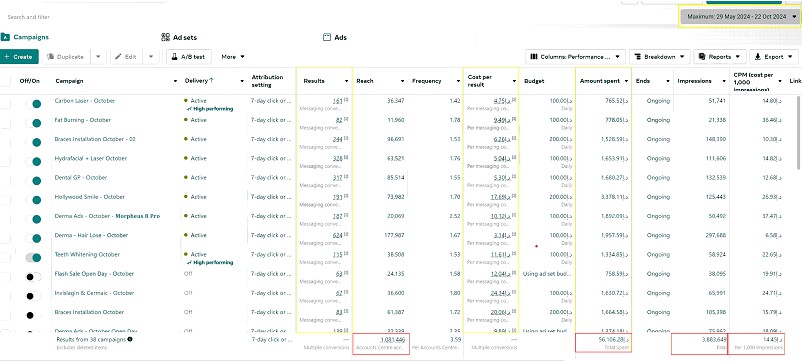Toggle off Derma - Hair Lose - October campaign
This screenshot has height=361, width=802.
(33, 238)
